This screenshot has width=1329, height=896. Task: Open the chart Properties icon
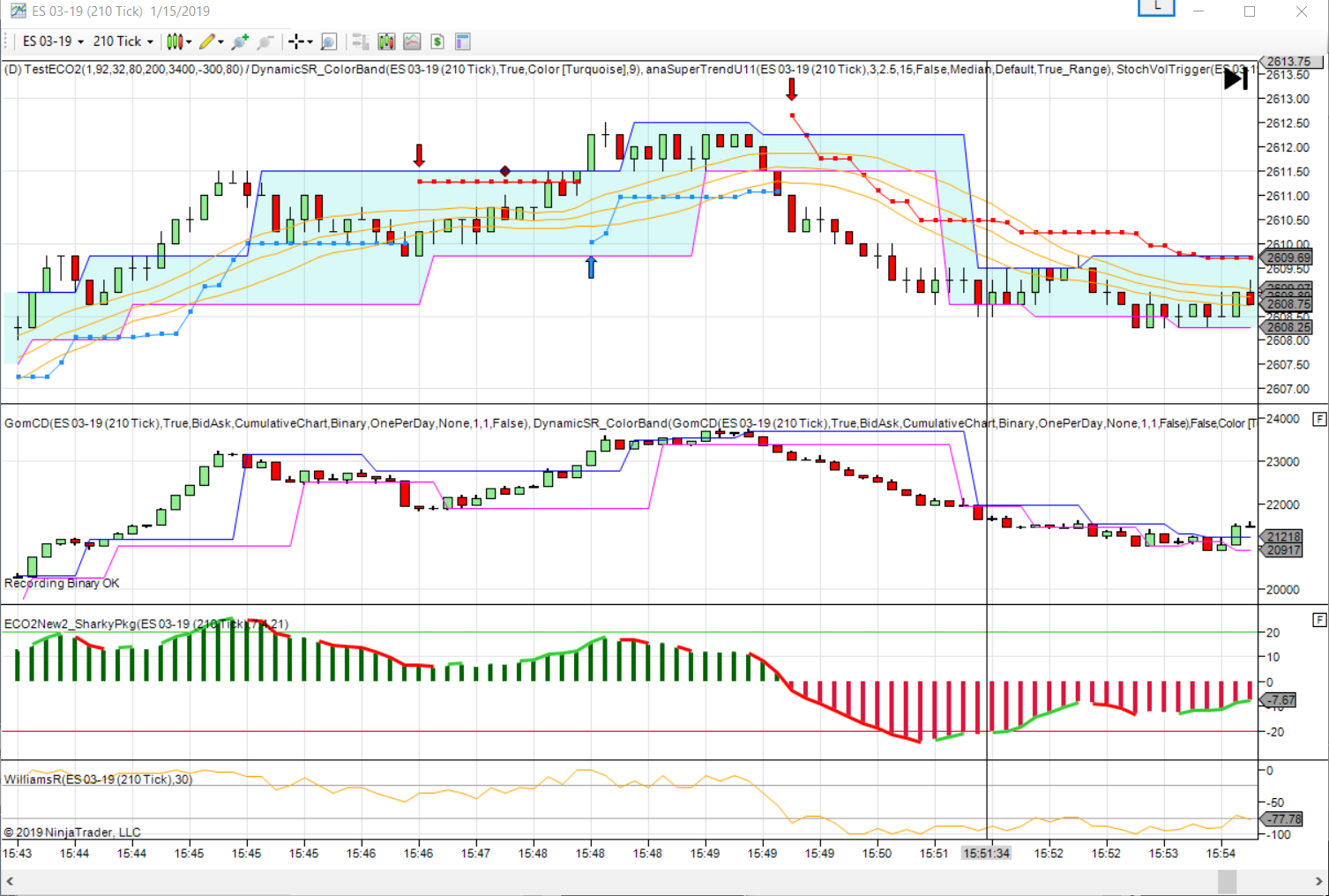click(463, 41)
